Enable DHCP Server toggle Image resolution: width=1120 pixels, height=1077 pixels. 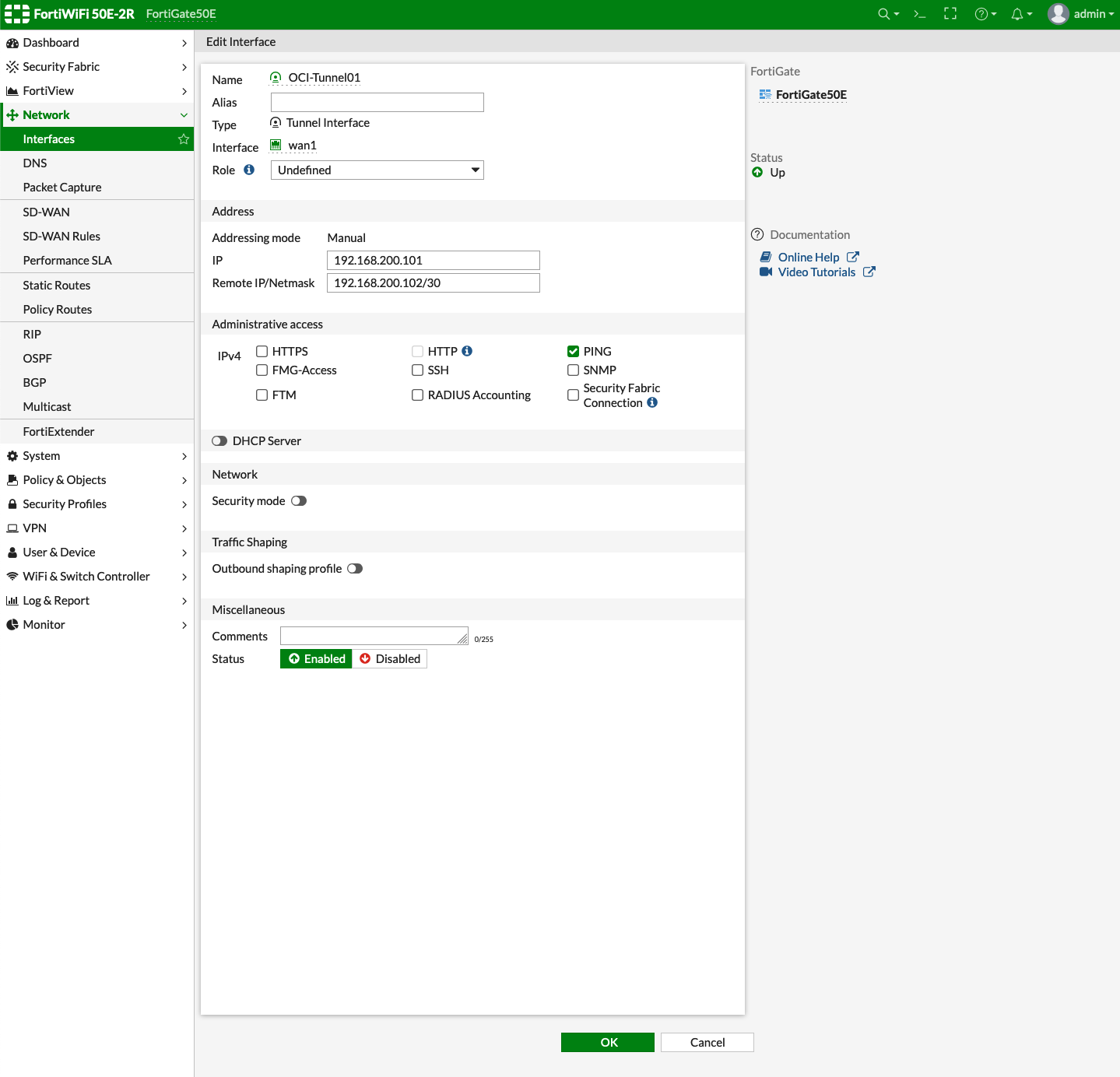point(219,440)
